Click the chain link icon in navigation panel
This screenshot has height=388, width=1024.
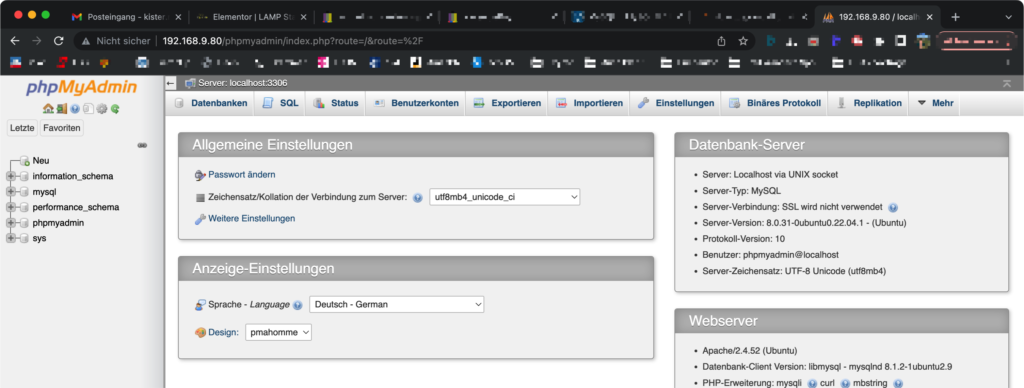(142, 145)
